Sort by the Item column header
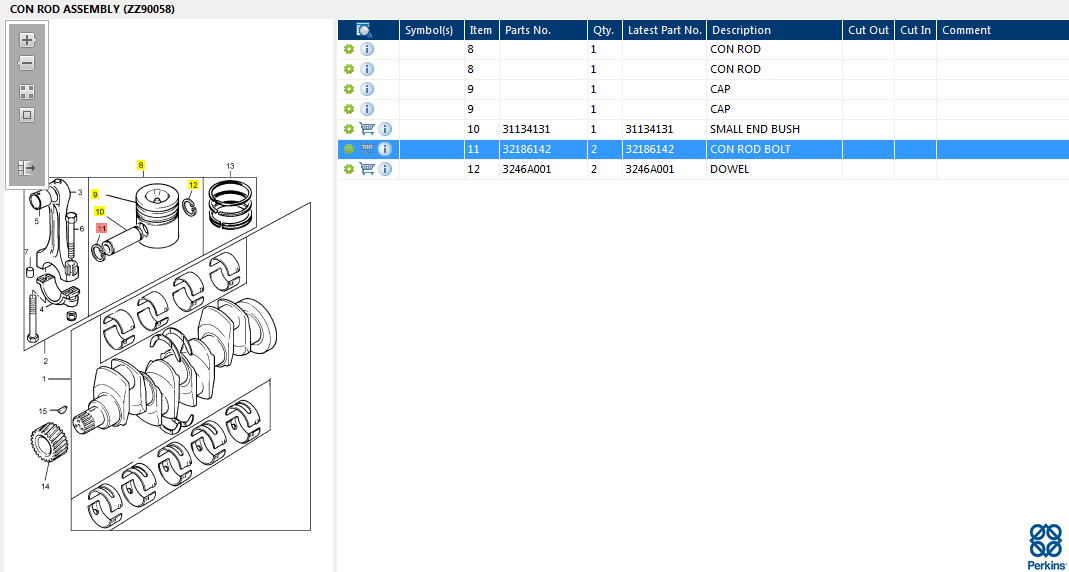The image size is (1069, 572). pos(481,30)
